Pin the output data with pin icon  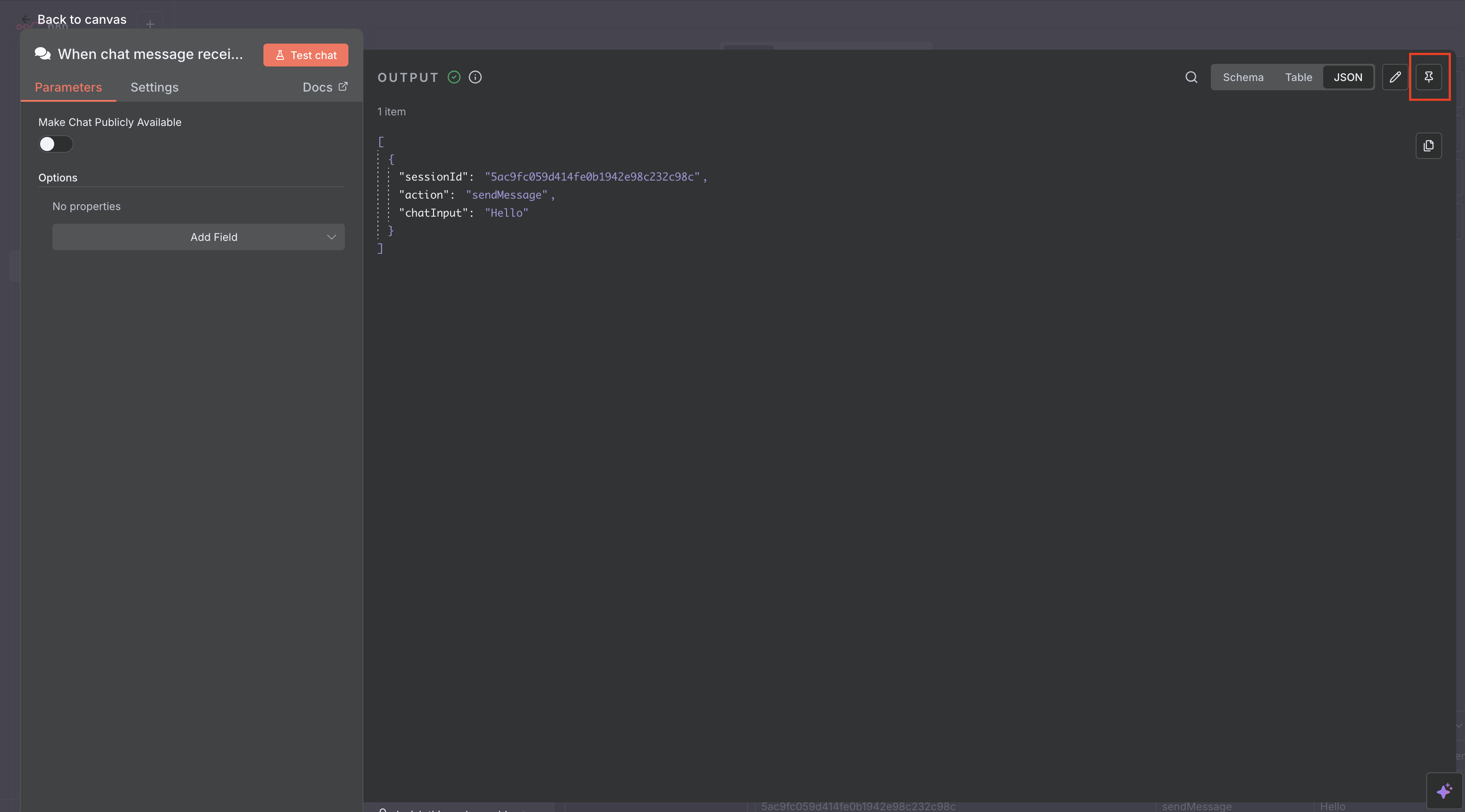(x=1428, y=78)
